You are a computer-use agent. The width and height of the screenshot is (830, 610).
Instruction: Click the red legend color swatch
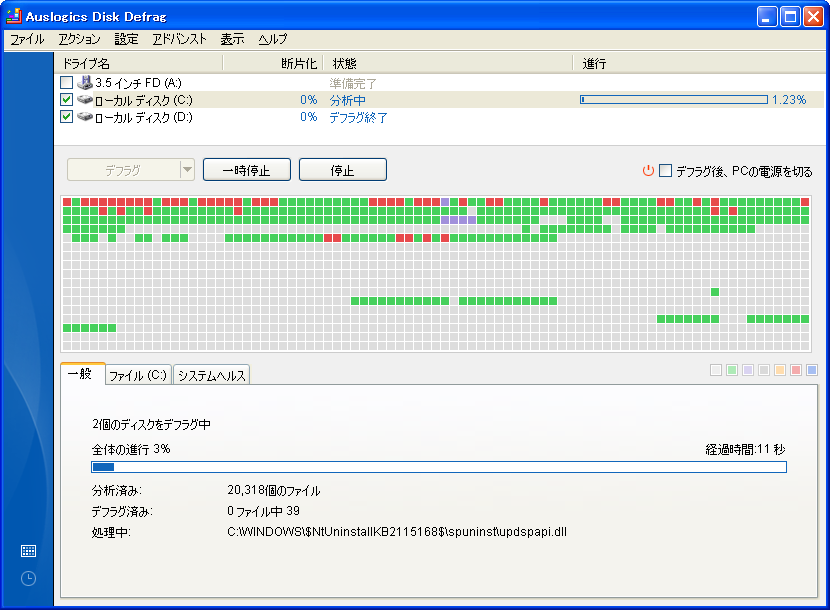point(796,370)
